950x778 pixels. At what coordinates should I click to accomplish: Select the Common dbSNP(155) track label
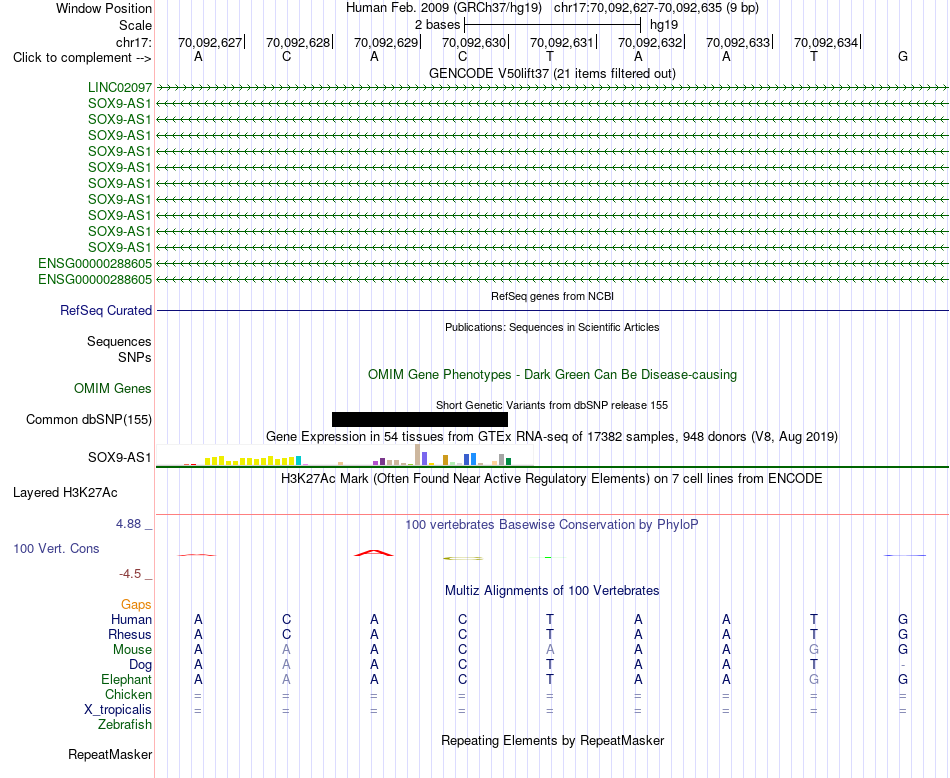coord(88,419)
